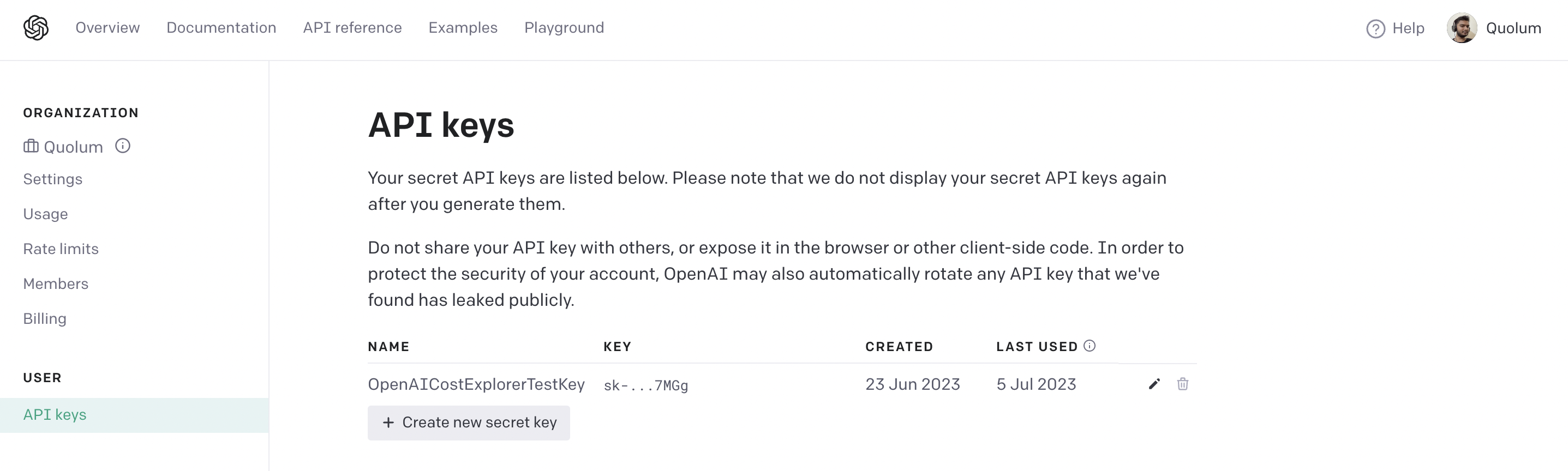
Task: Click key name OpenAICostExplorerTestKey
Action: (x=476, y=384)
